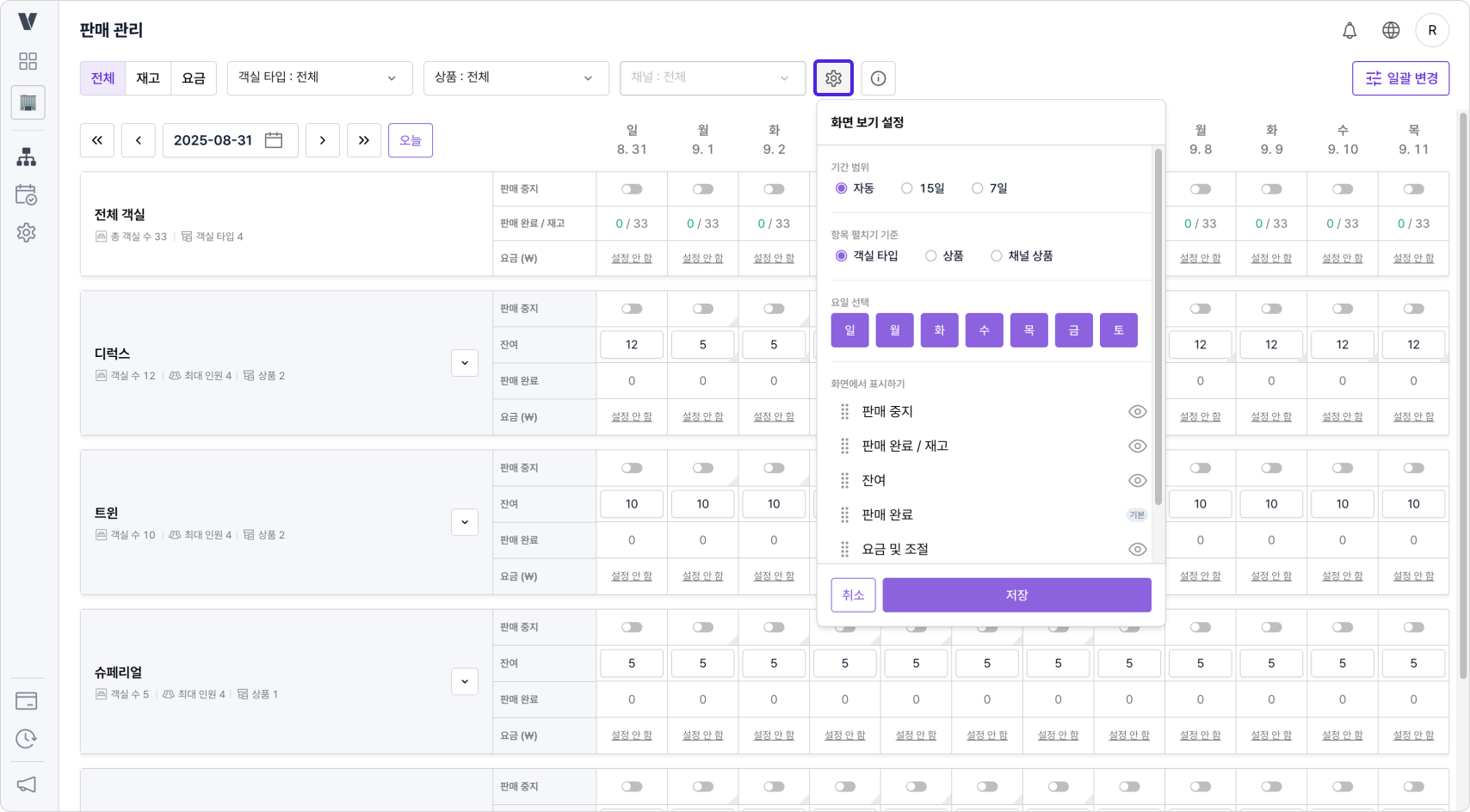
Task: Open the megaphone announcements icon
Action: [27, 784]
